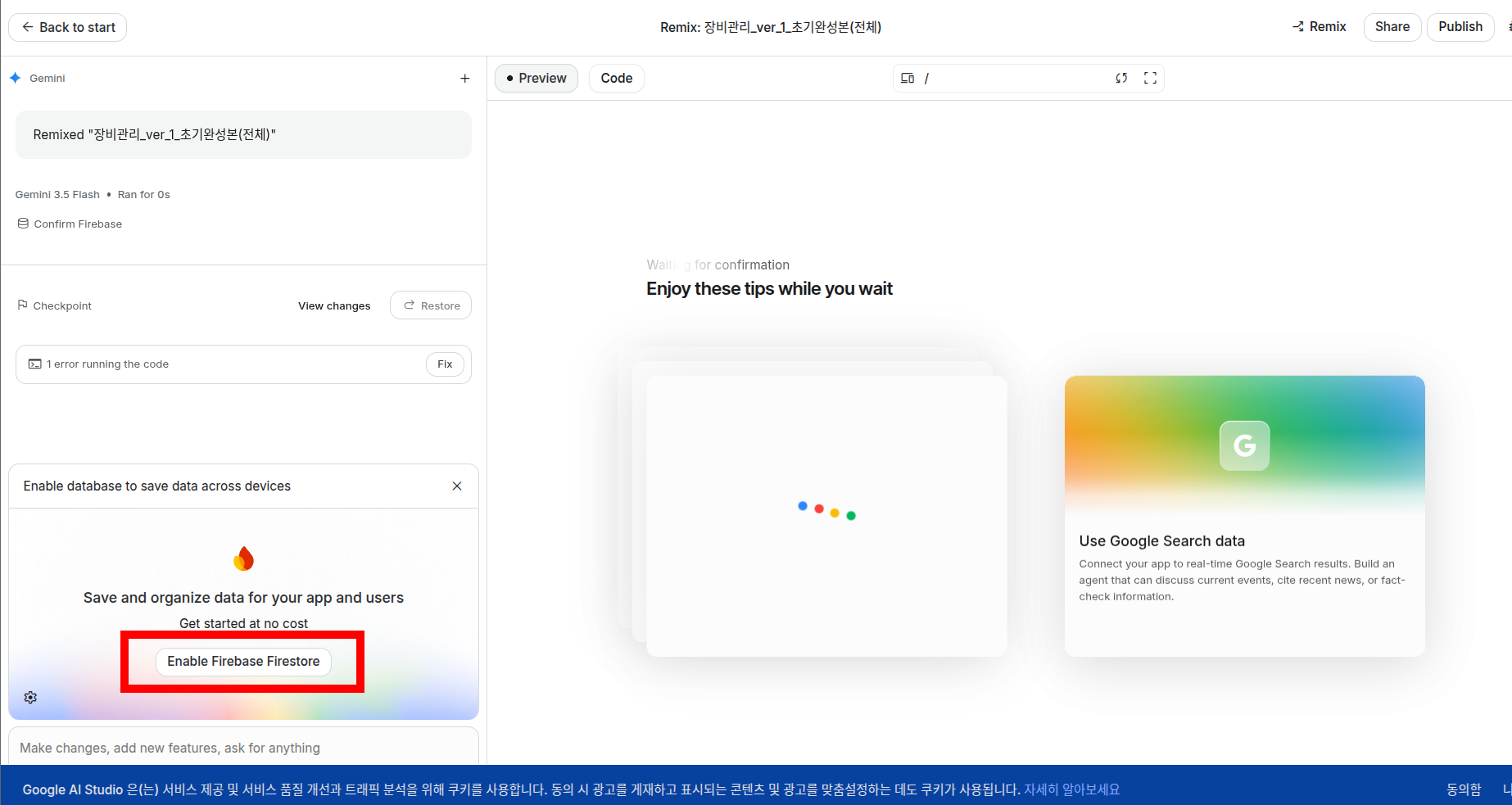
Task: Click the Back to start button
Action: [x=68, y=27]
